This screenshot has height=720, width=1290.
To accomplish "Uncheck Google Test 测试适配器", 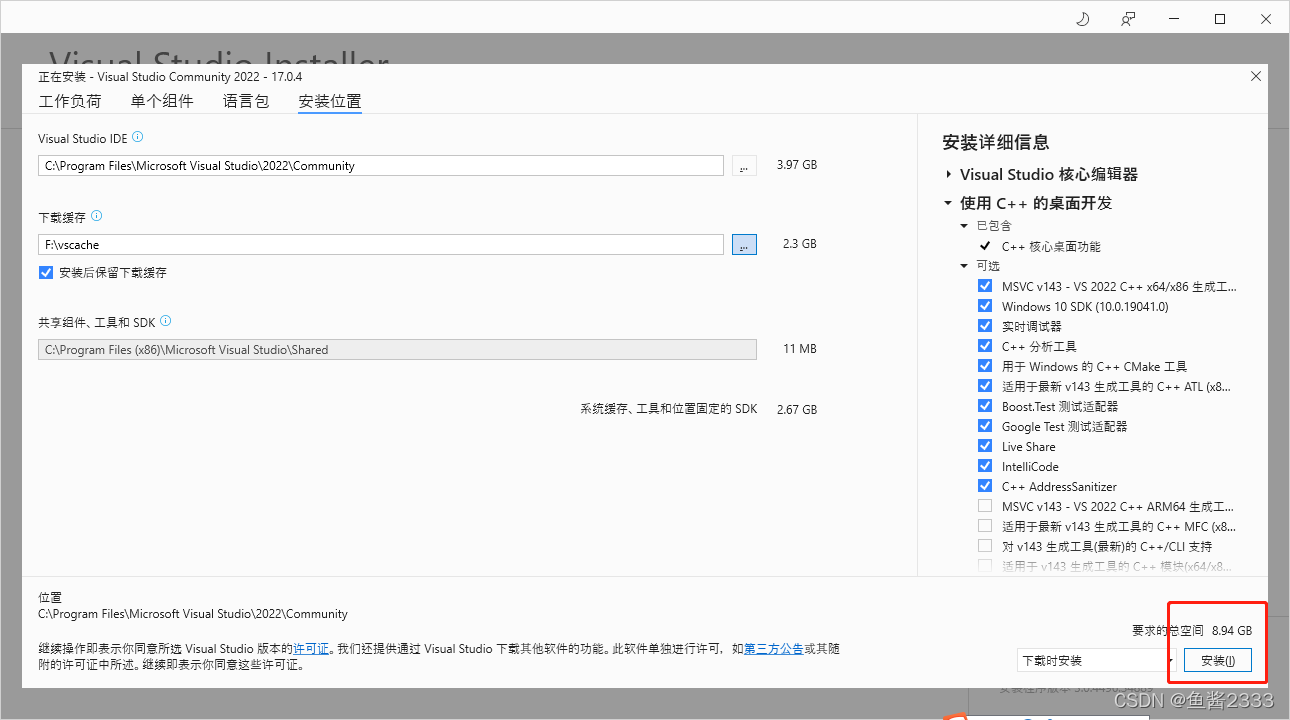I will (985, 426).
